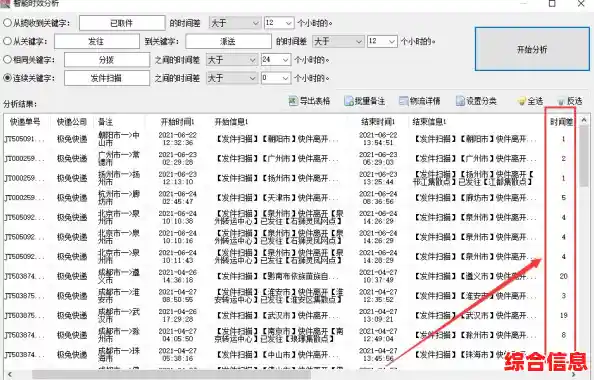This screenshot has height=380, width=594.
Task: Click the 开始信息1 column header
Action: tap(231, 122)
